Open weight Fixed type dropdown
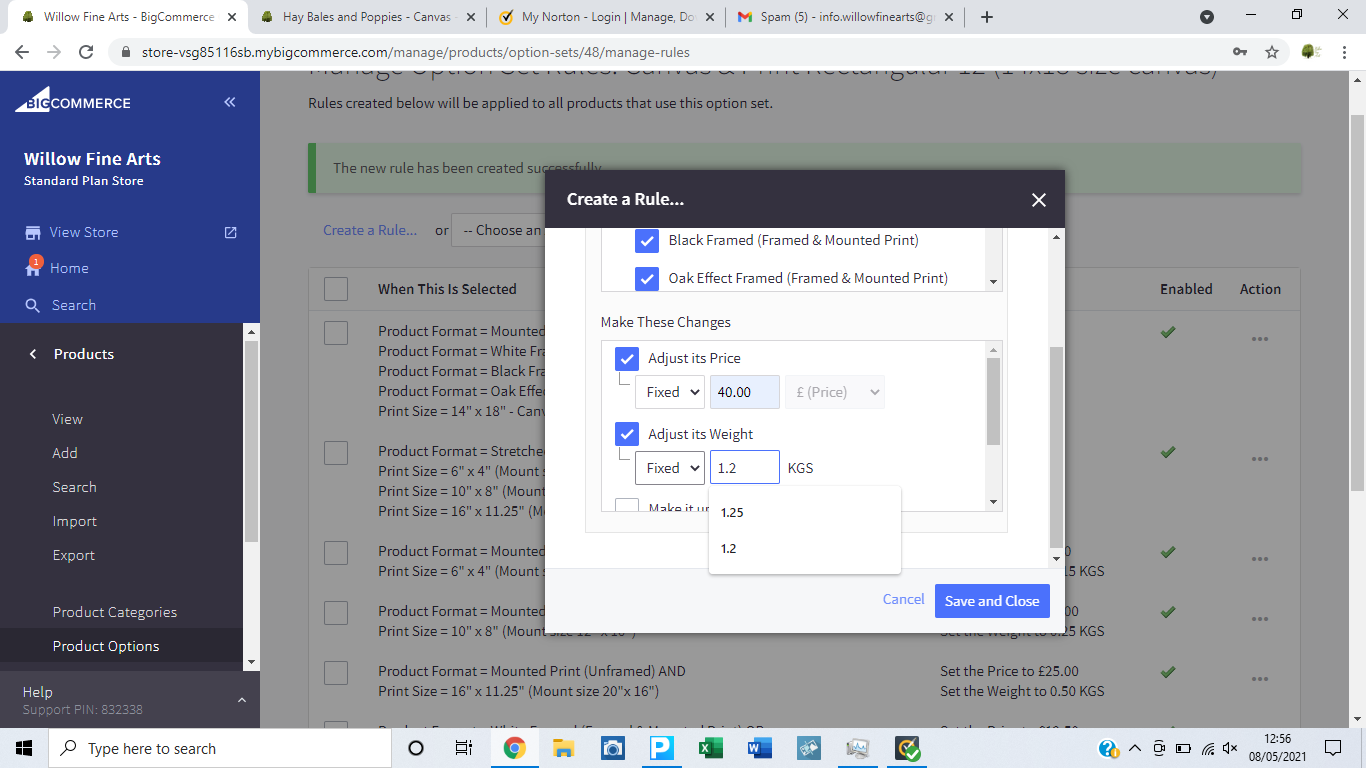1366x768 pixels. coord(670,468)
